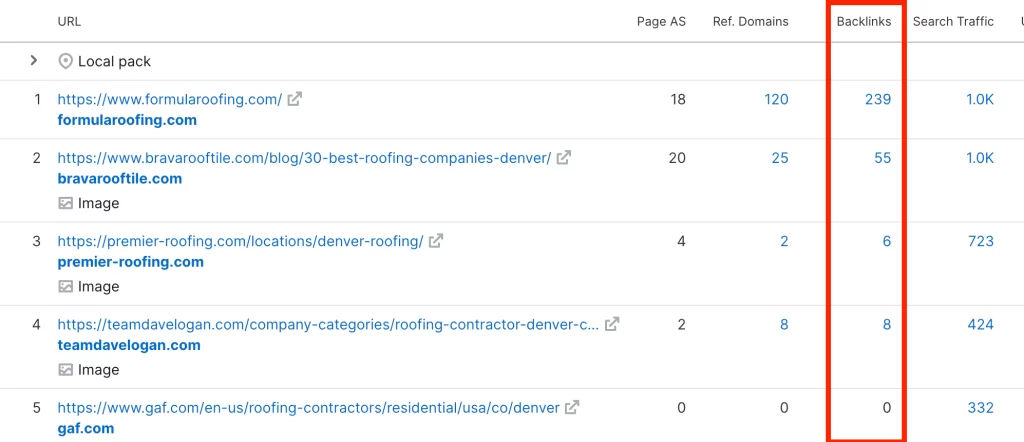1024x442 pixels.
Task: Expand the Local pack row chevron
Action: pos(34,61)
